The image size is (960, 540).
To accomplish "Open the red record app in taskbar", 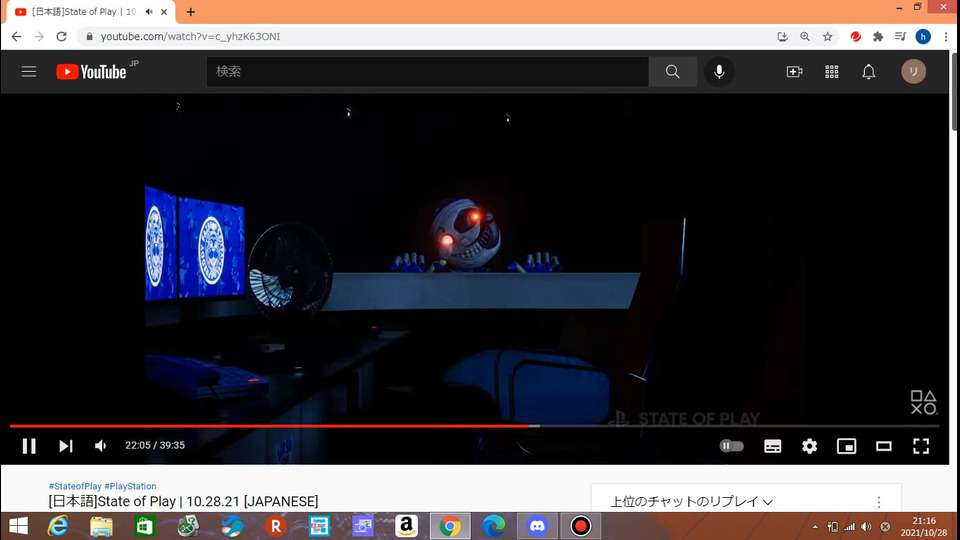I will point(580,526).
